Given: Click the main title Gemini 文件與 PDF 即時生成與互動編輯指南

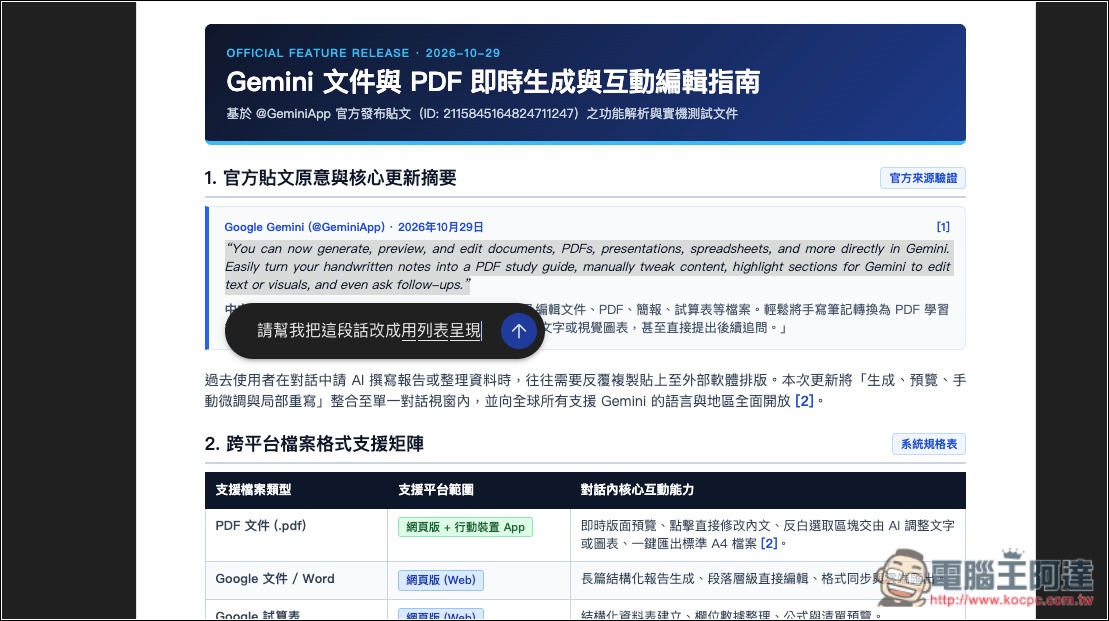Looking at the screenshot, I should 493,82.
